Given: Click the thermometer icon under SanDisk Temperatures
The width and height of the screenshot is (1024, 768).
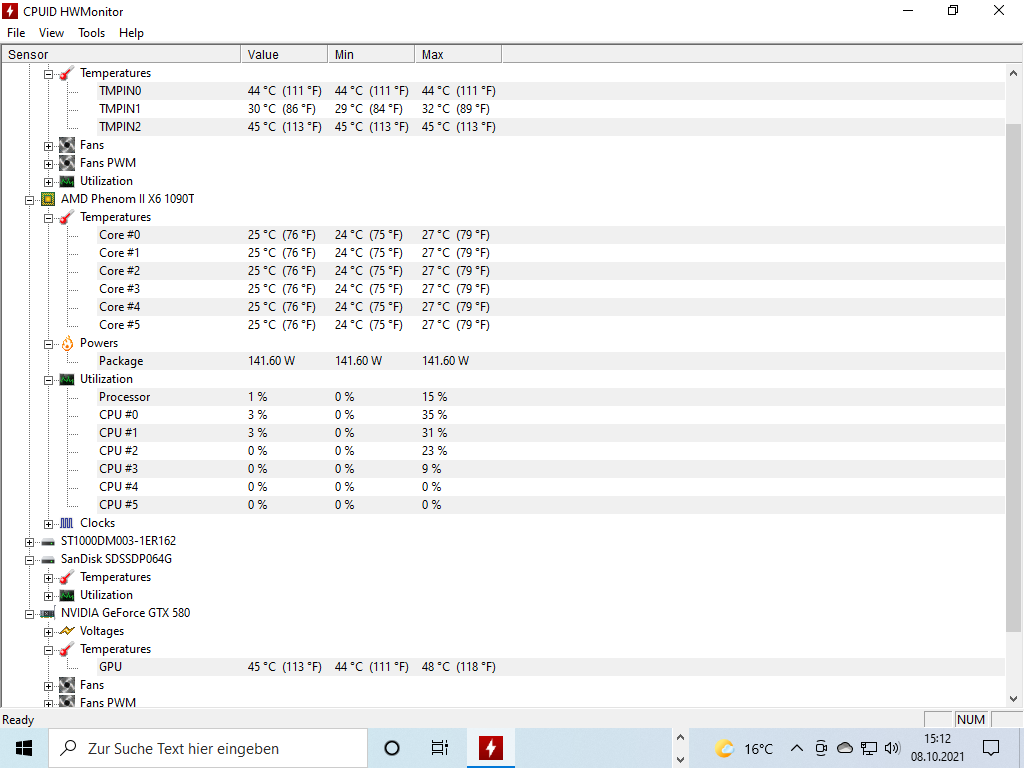Looking at the screenshot, I should (67, 577).
